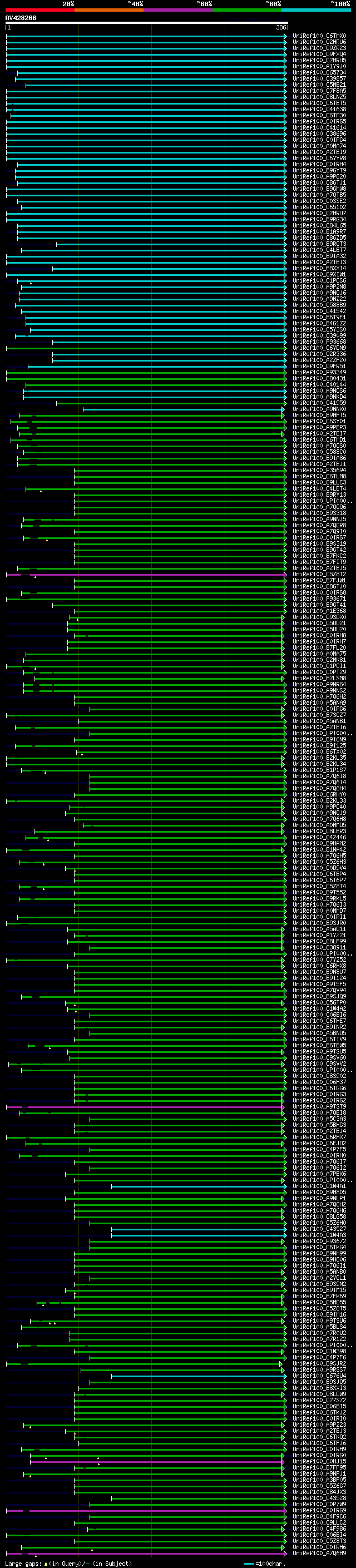Select the UniRef100_A0MA74 label
Screen dimensions: 356x1568
click(319, 146)
